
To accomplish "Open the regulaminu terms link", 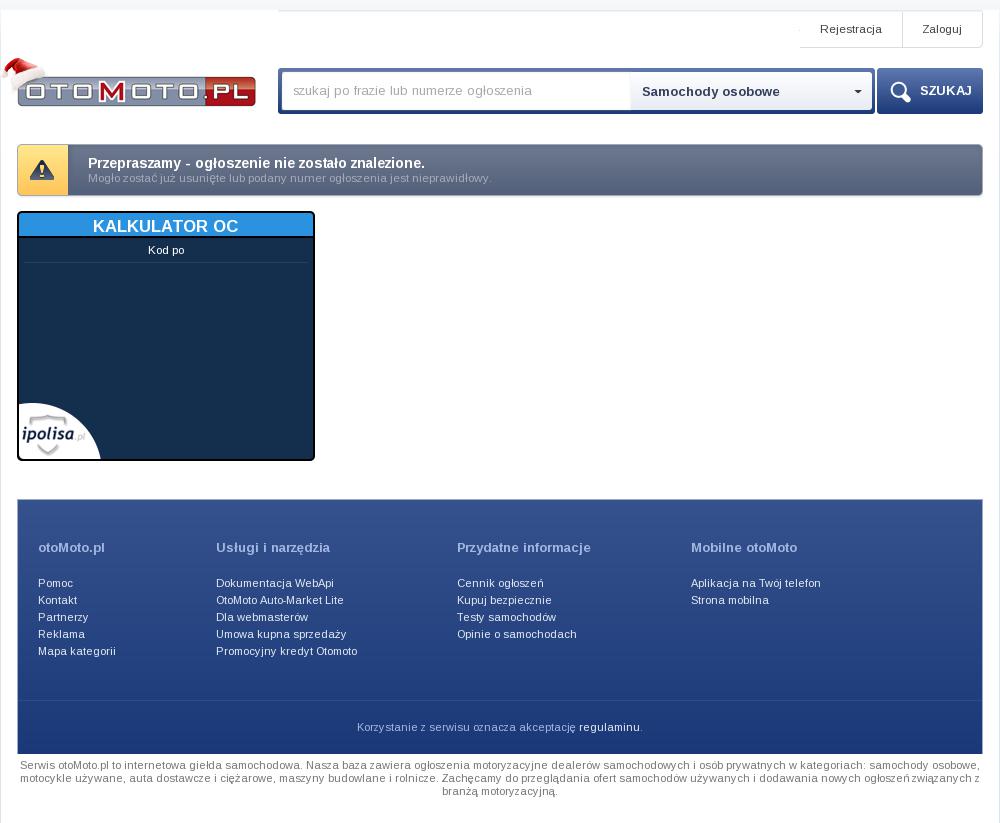I will pyautogui.click(x=609, y=727).
